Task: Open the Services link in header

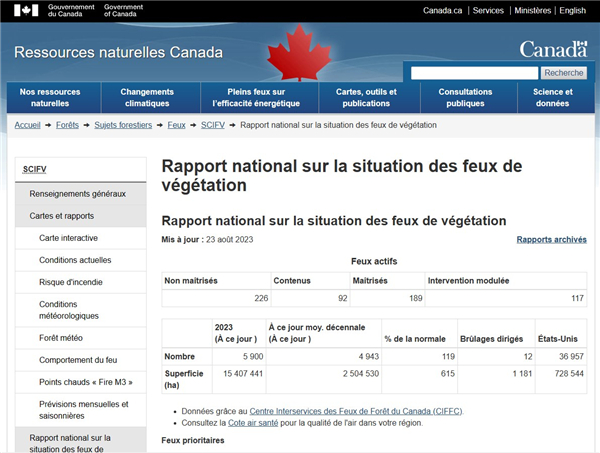Action: (488, 11)
